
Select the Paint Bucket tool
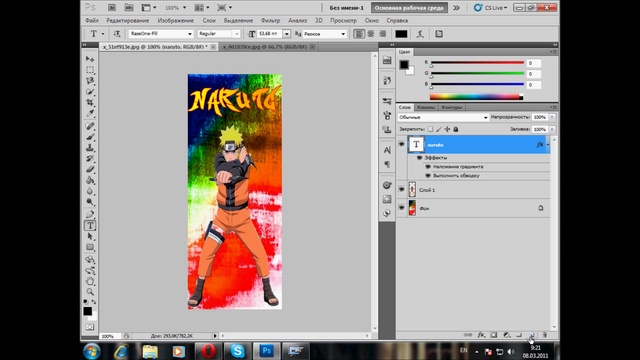click(x=90, y=180)
